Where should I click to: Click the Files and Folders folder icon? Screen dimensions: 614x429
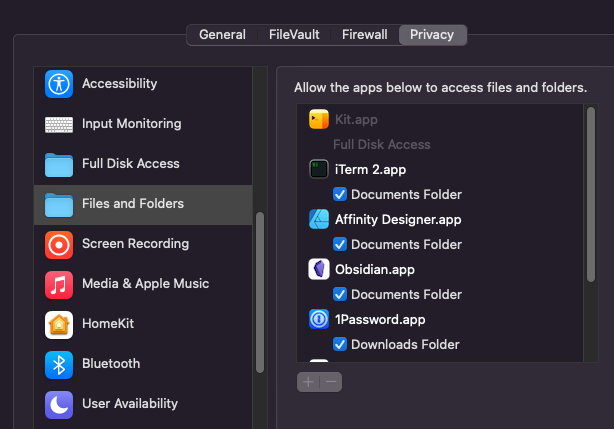59,205
